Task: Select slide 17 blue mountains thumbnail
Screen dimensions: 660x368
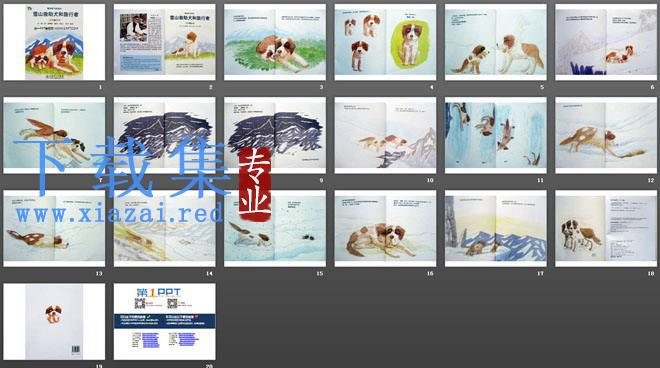Action: 496,229
